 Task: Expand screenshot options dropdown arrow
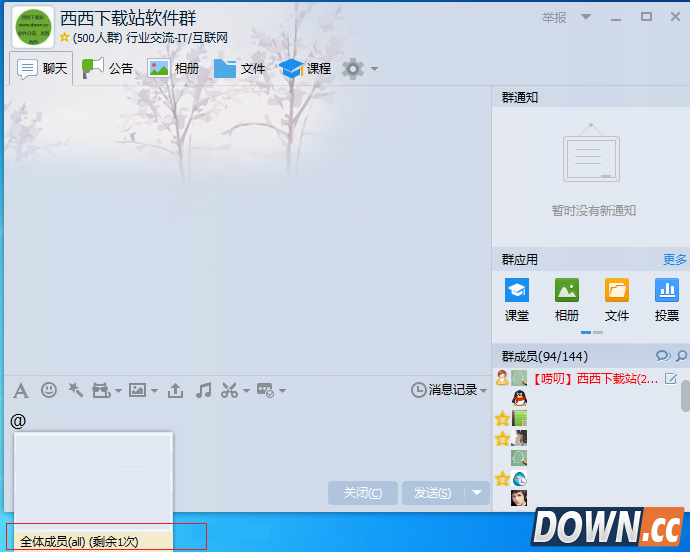[246, 391]
